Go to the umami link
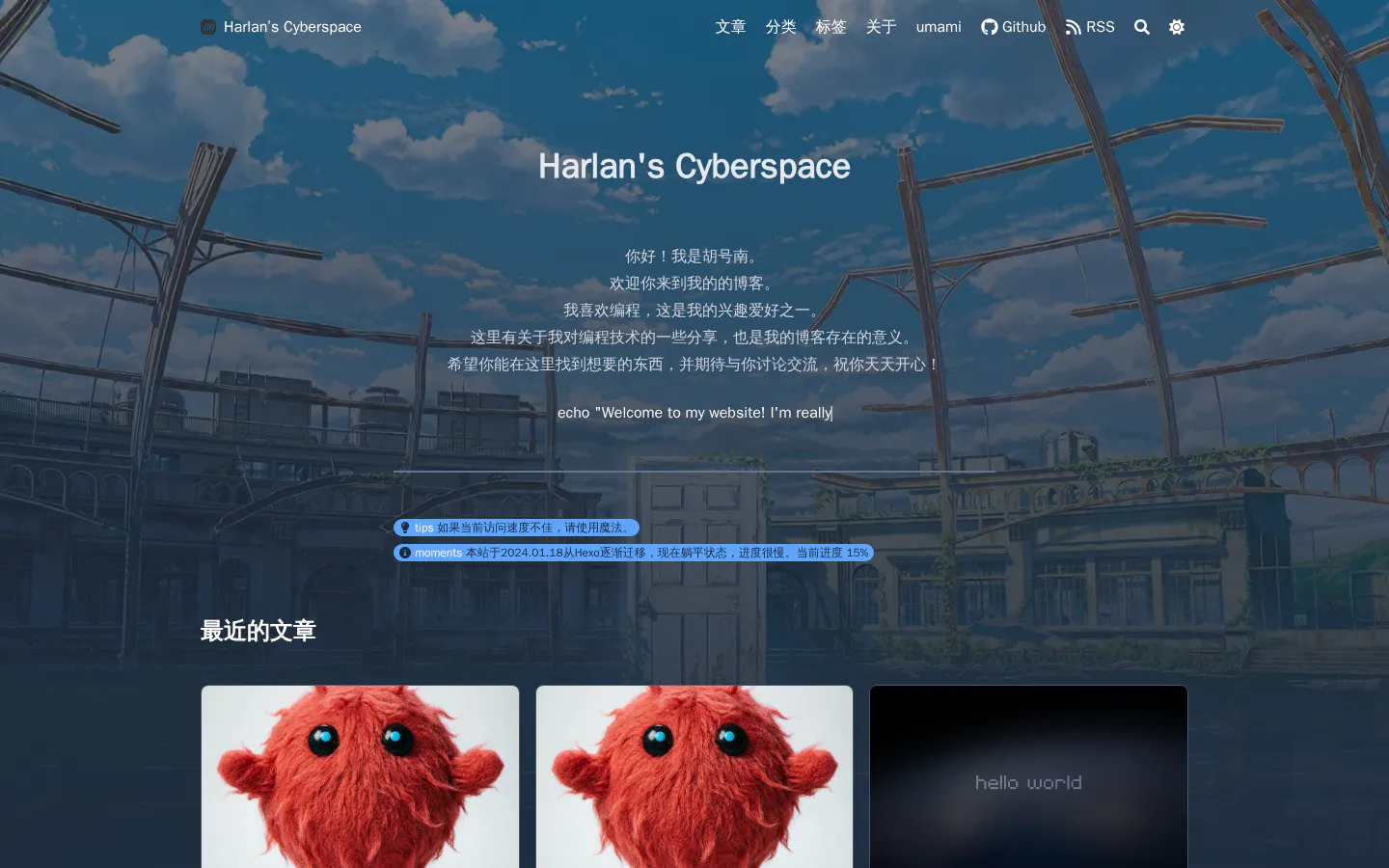The image size is (1389, 868). (x=939, y=27)
